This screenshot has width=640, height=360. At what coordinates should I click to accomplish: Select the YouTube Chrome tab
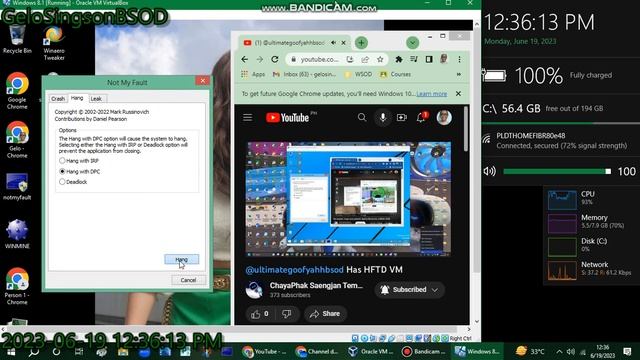[289, 42]
